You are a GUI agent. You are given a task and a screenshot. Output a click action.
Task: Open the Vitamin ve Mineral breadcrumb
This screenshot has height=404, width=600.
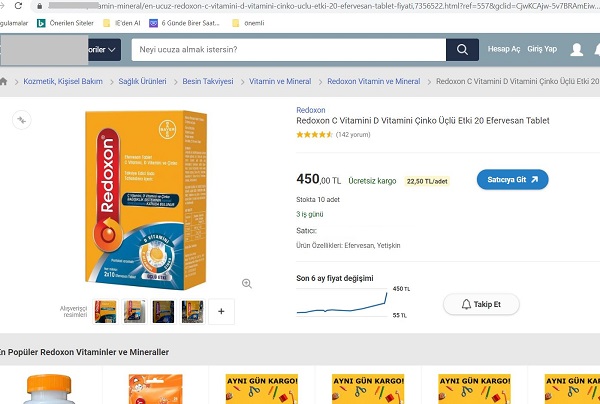(x=280, y=81)
